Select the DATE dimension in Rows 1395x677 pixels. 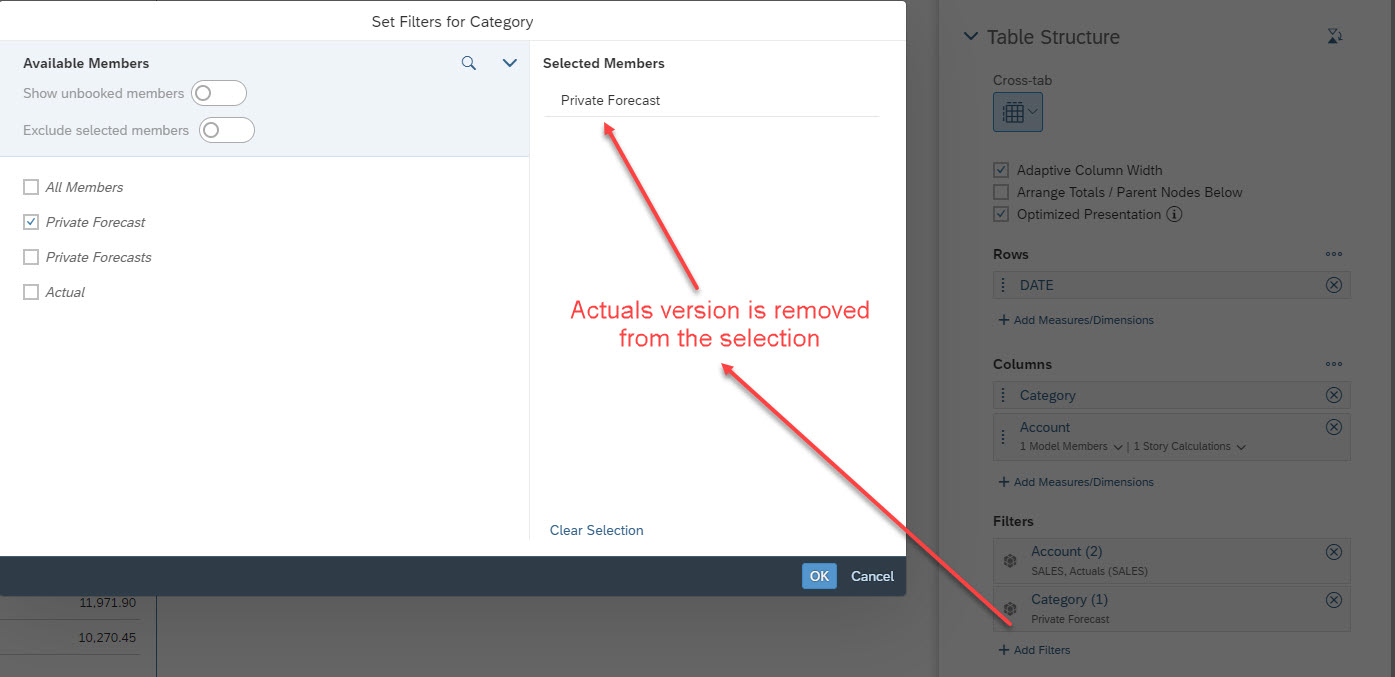pyautogui.click(x=1036, y=285)
